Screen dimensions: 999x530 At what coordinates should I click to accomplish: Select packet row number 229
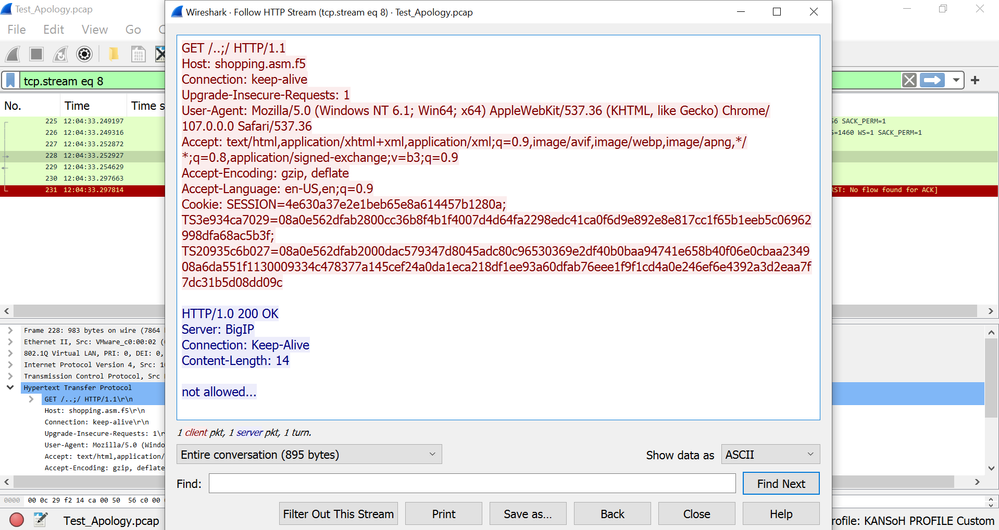coord(83,167)
